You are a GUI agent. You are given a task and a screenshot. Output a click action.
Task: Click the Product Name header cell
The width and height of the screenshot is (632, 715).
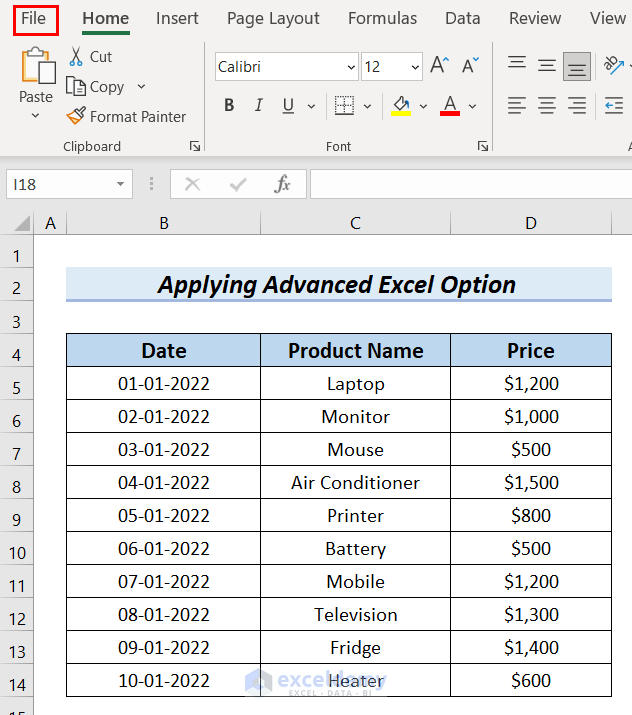coord(355,350)
